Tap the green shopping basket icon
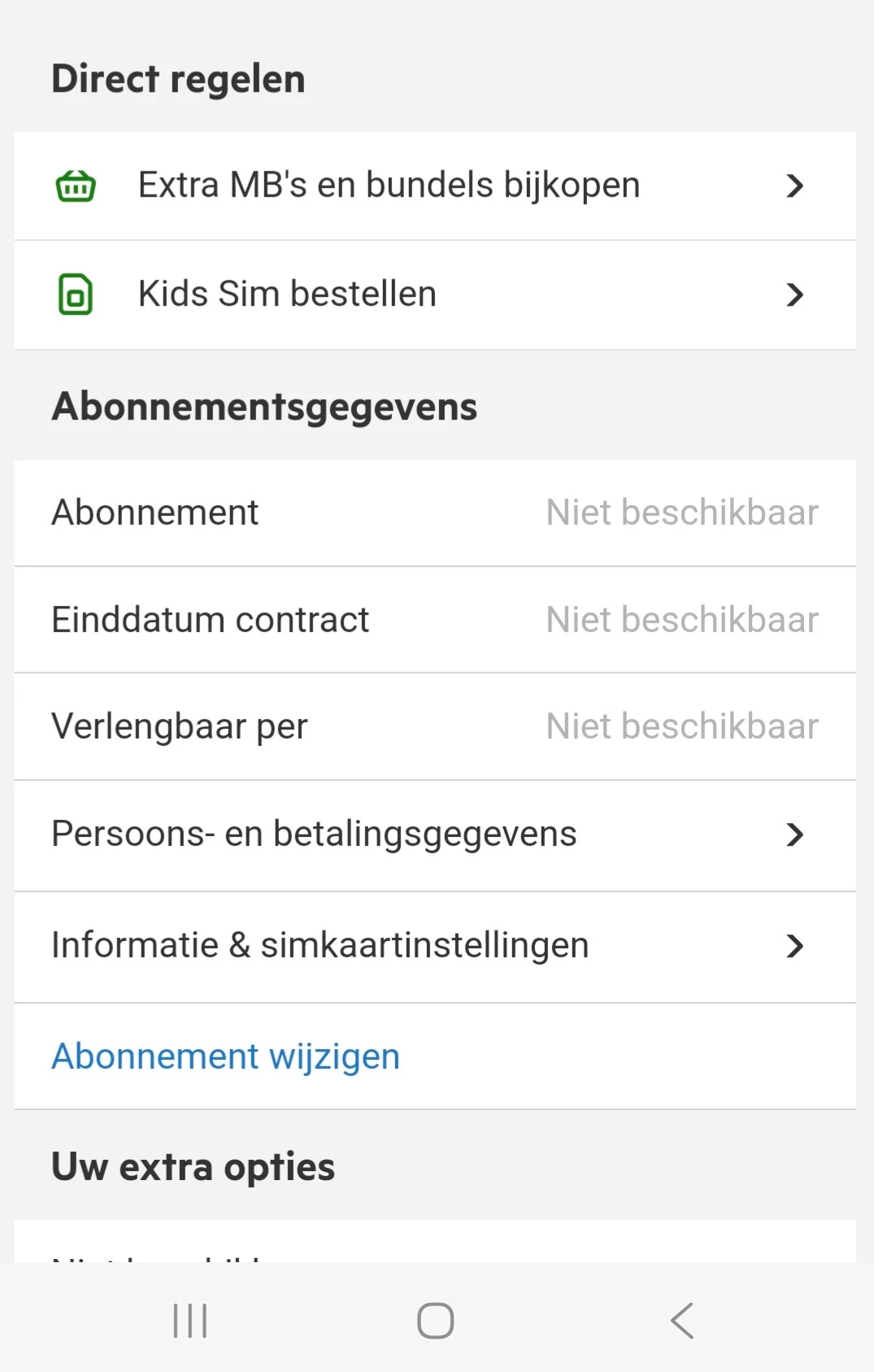The width and height of the screenshot is (874, 1372). click(76, 186)
